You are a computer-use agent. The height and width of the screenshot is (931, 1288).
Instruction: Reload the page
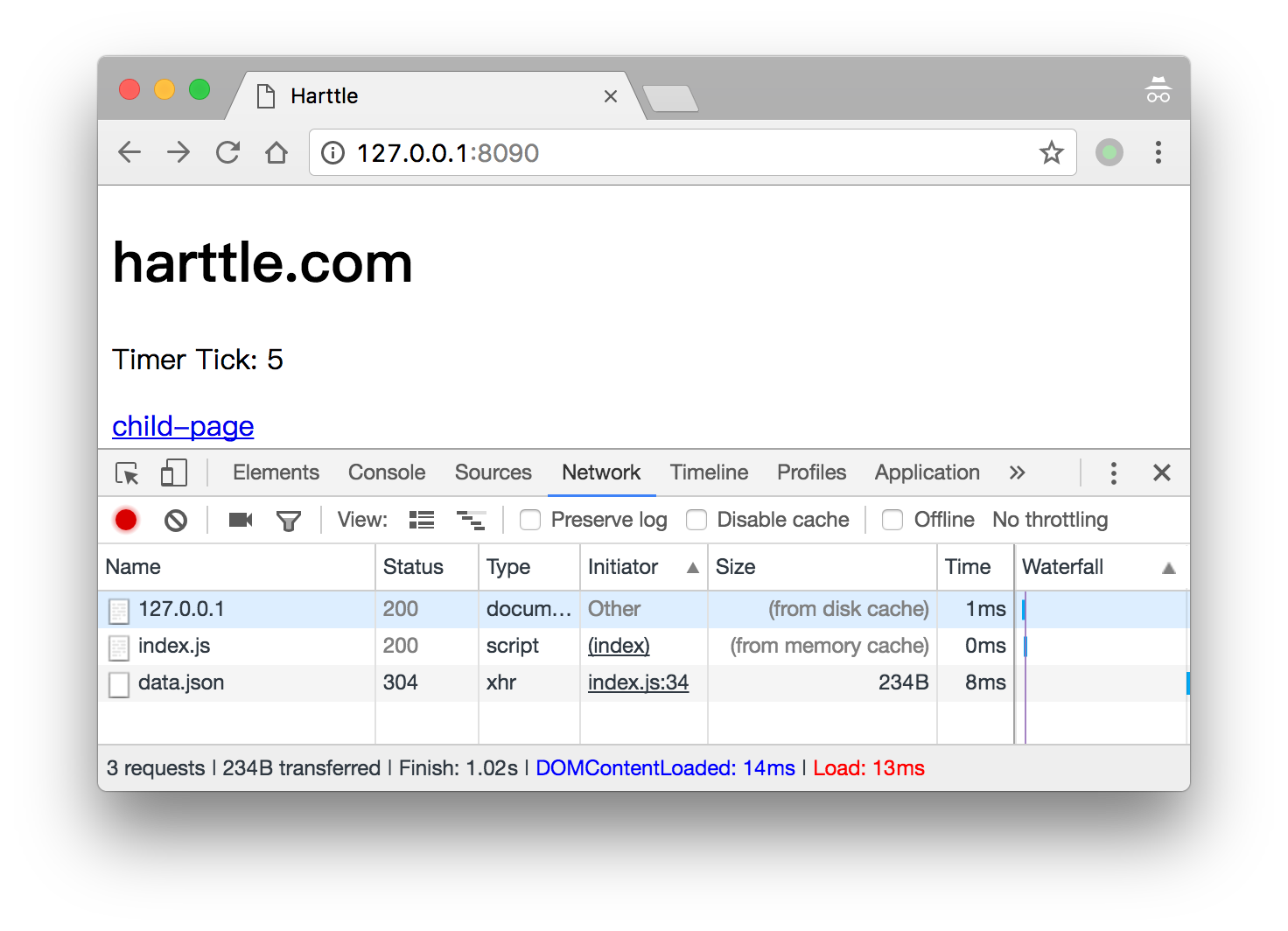pyautogui.click(x=227, y=151)
